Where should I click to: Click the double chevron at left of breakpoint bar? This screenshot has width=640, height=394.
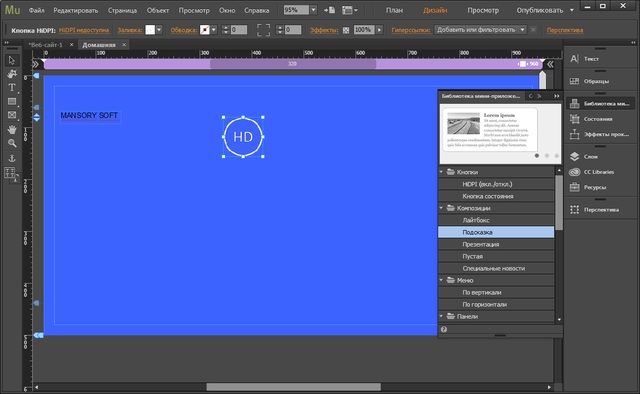(x=36, y=64)
